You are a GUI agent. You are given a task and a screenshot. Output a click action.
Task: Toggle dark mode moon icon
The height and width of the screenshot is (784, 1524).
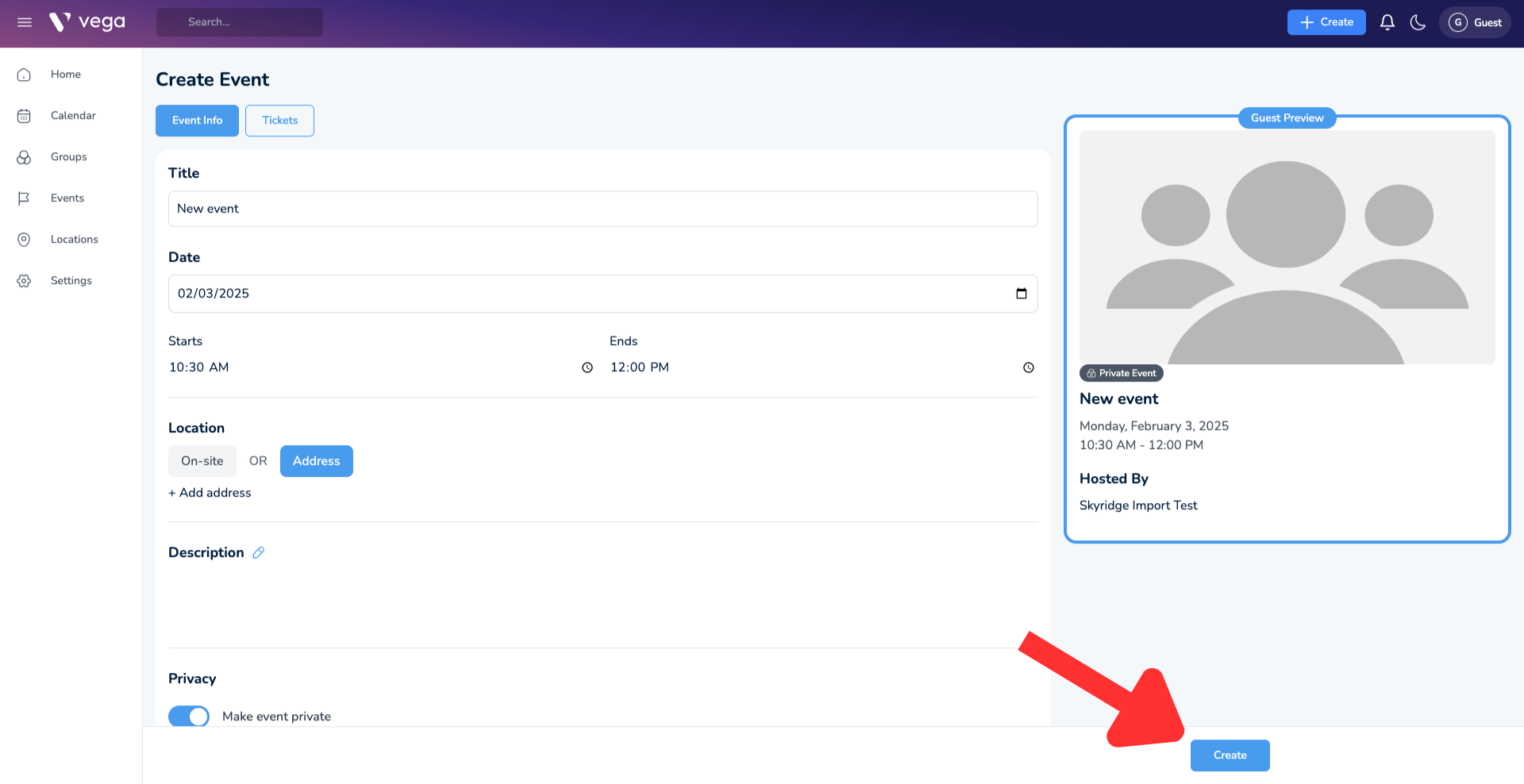click(1418, 22)
